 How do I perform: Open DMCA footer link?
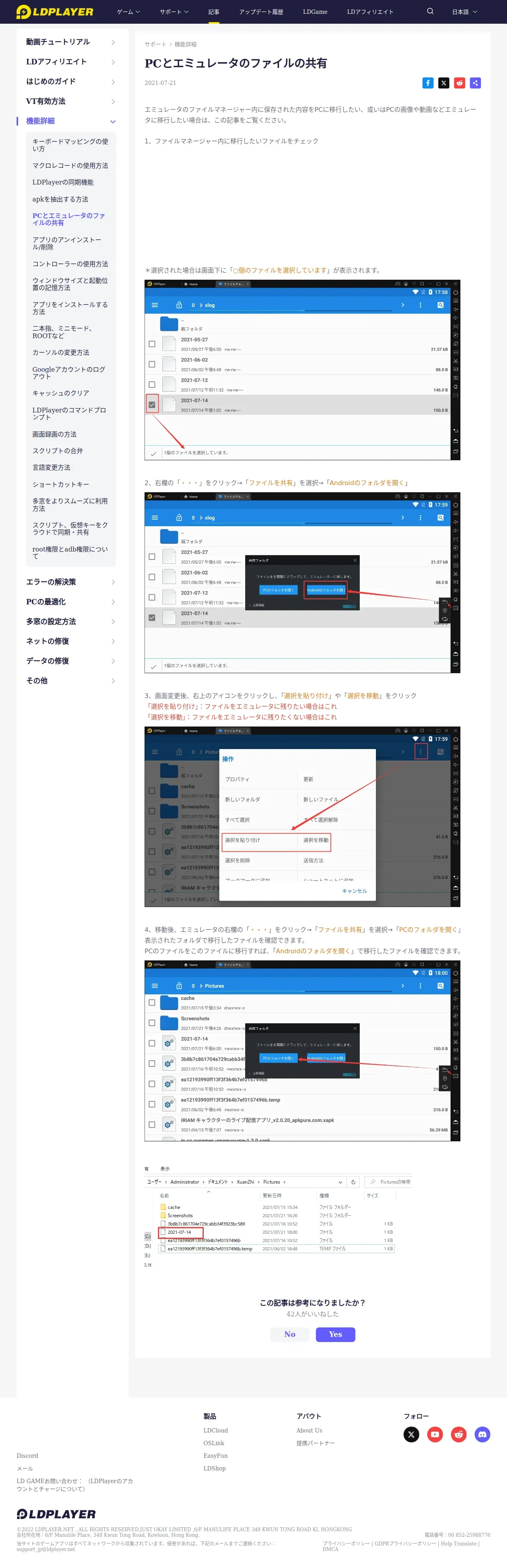[x=330, y=1549]
